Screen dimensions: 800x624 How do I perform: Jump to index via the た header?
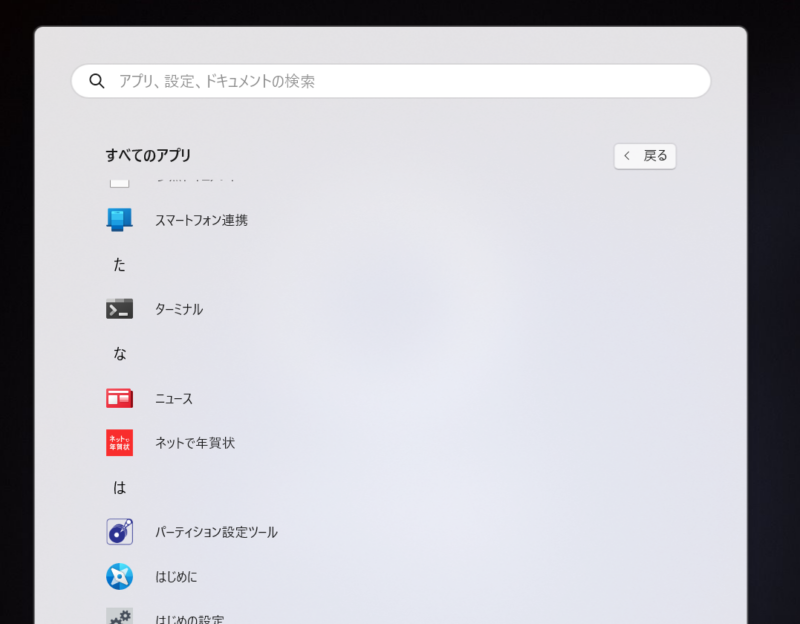(119, 264)
